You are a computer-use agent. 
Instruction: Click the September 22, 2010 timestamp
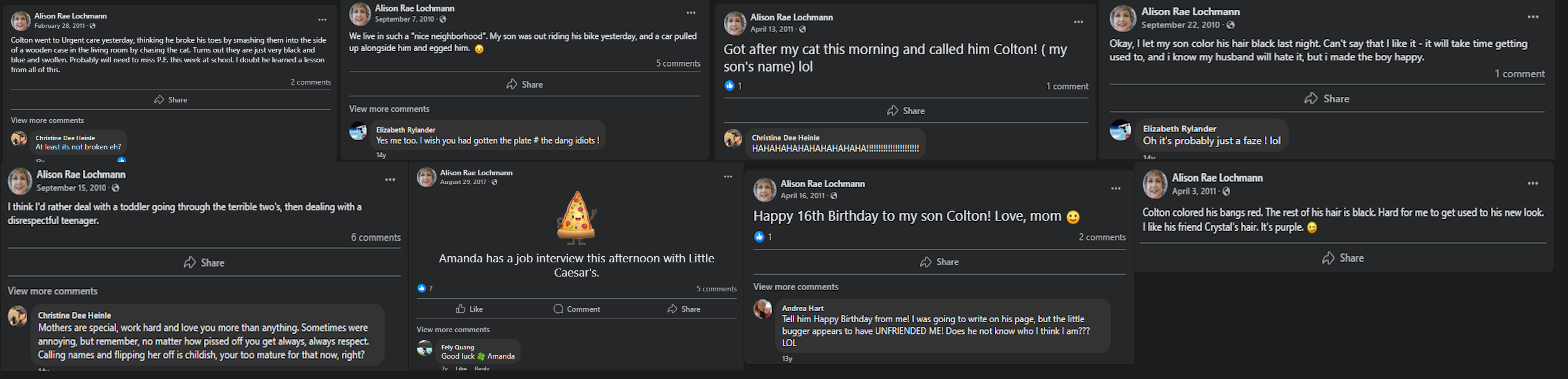pyautogui.click(x=1180, y=25)
